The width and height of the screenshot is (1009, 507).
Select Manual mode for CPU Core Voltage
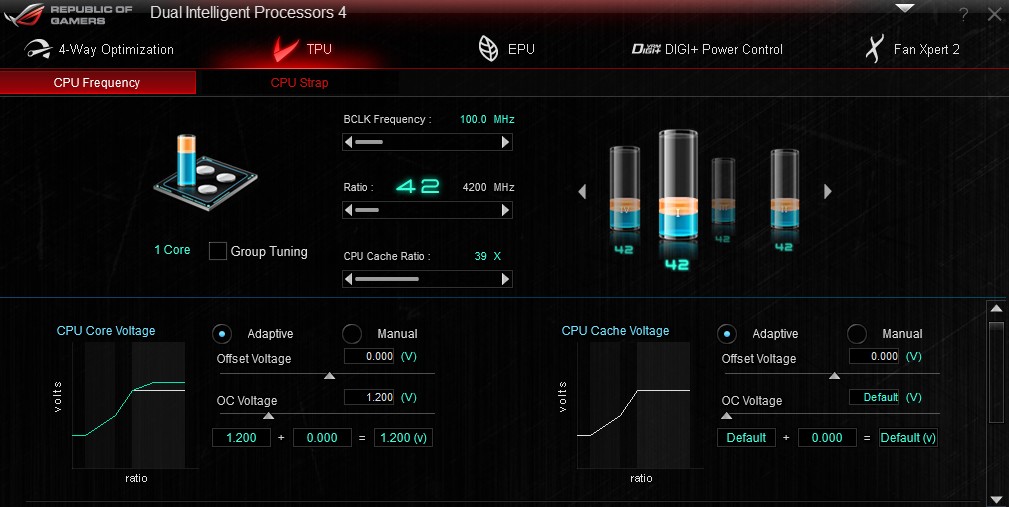pyautogui.click(x=351, y=333)
